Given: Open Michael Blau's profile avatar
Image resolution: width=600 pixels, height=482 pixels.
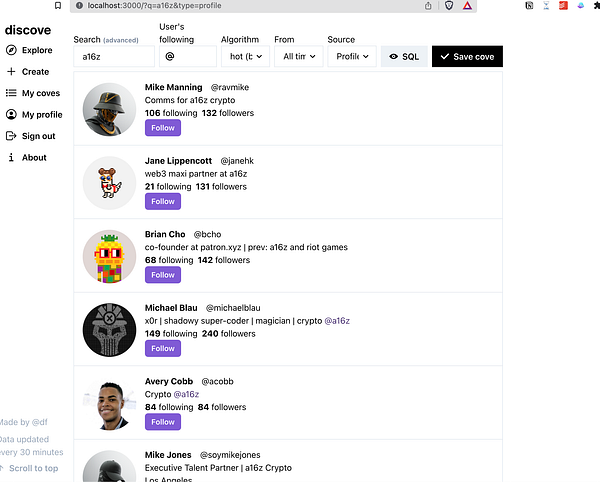Looking at the screenshot, I should tap(109, 329).
